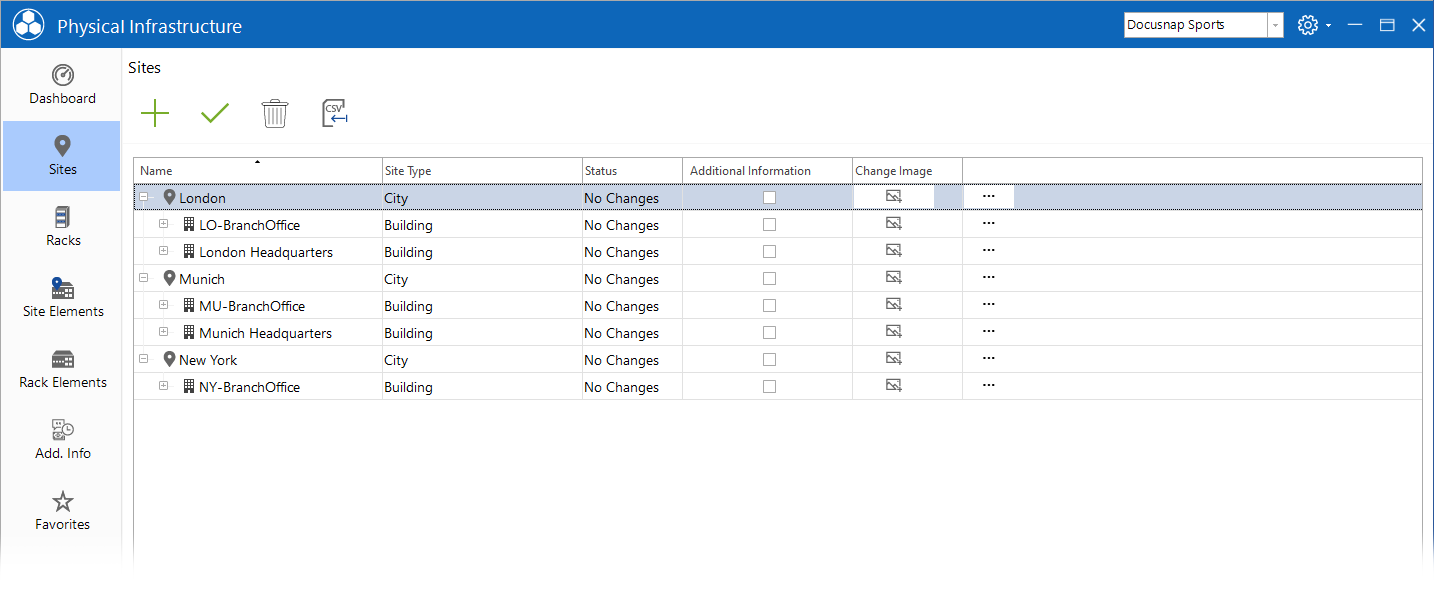This screenshot has width=1434, height=600.
Task: Check Additional Information box for NY-BranchOffice
Action: tap(769, 387)
